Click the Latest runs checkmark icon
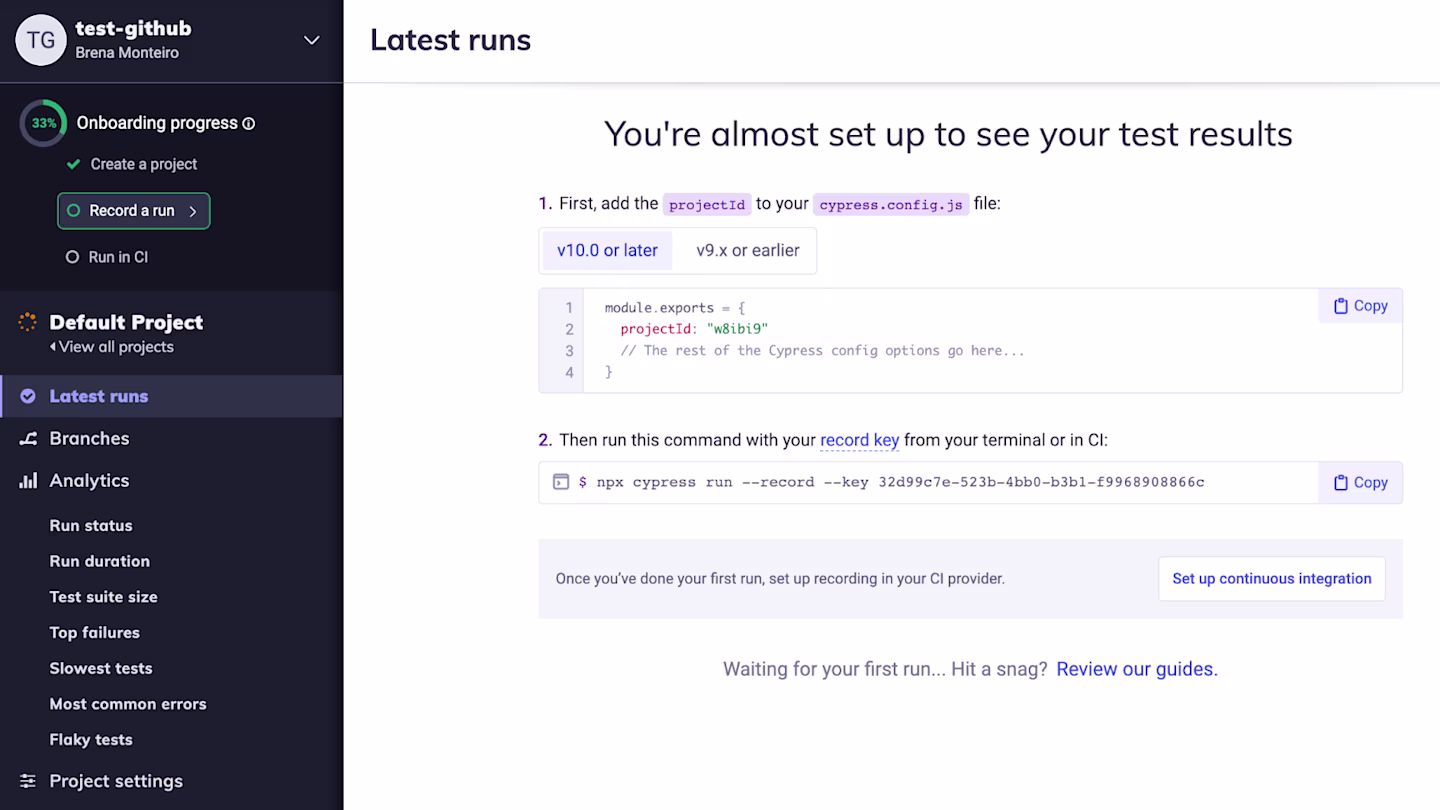Viewport: 1440px width, 810px height. (x=28, y=396)
